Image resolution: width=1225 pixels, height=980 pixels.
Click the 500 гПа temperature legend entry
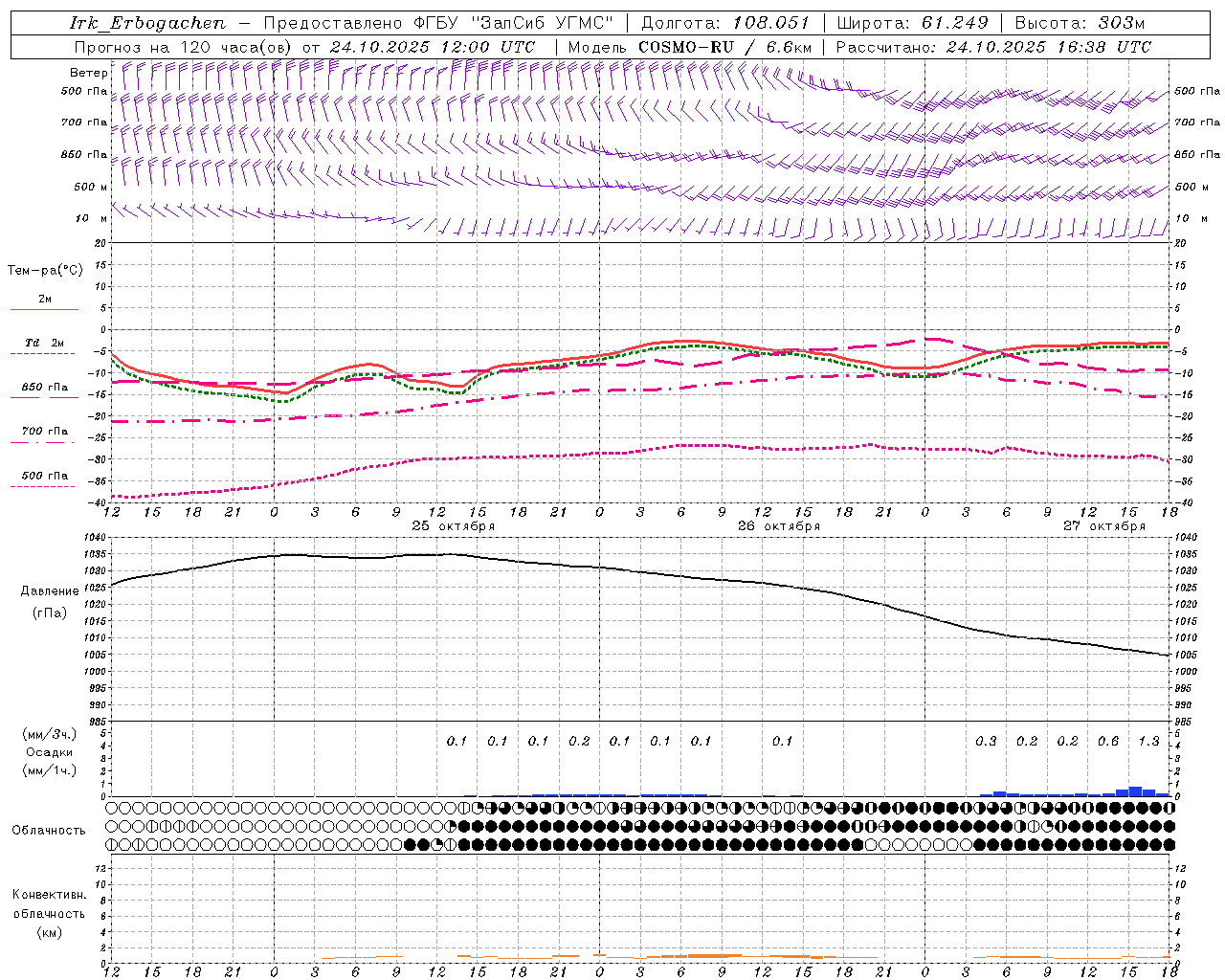tap(44, 476)
